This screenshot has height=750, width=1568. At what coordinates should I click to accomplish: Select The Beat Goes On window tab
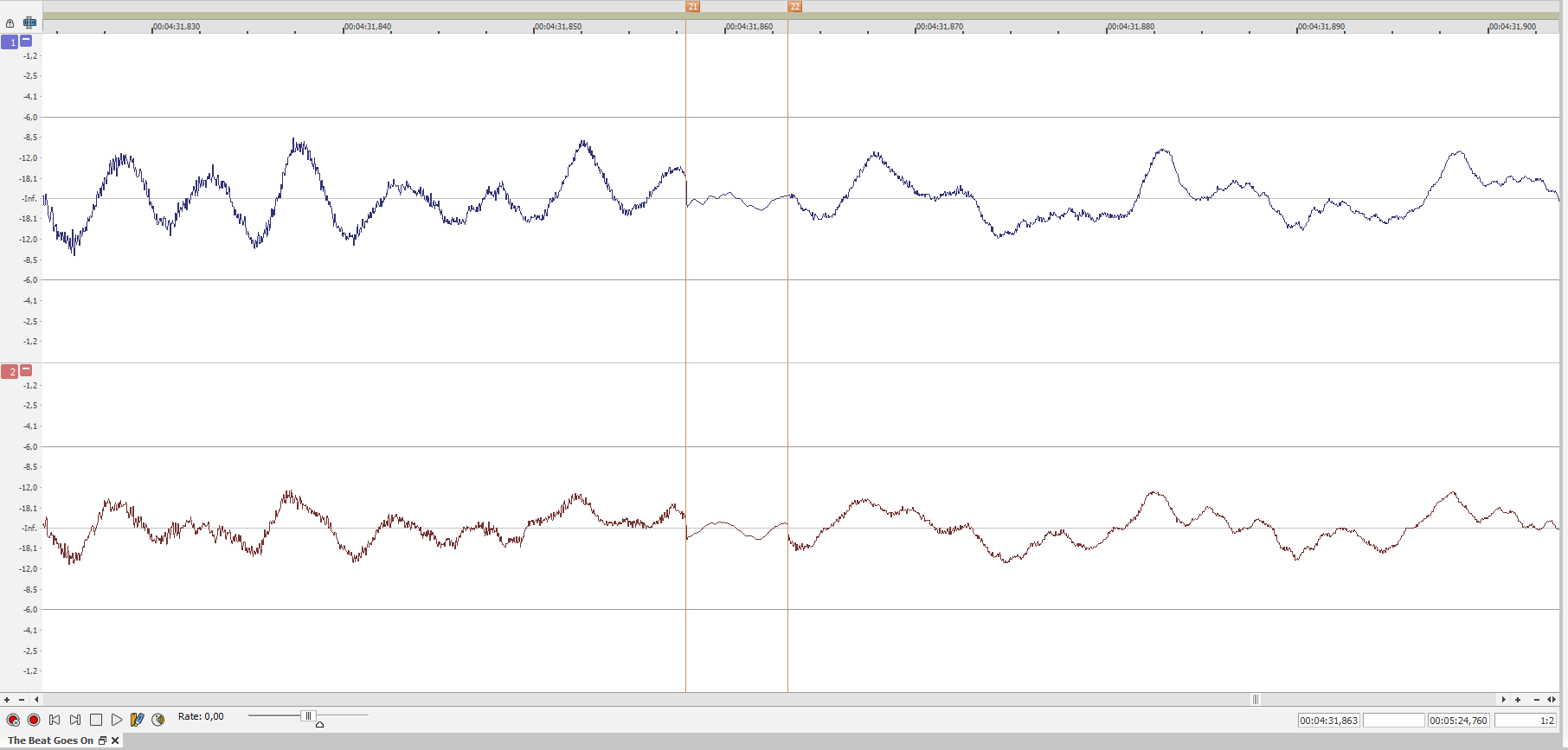pos(50,740)
